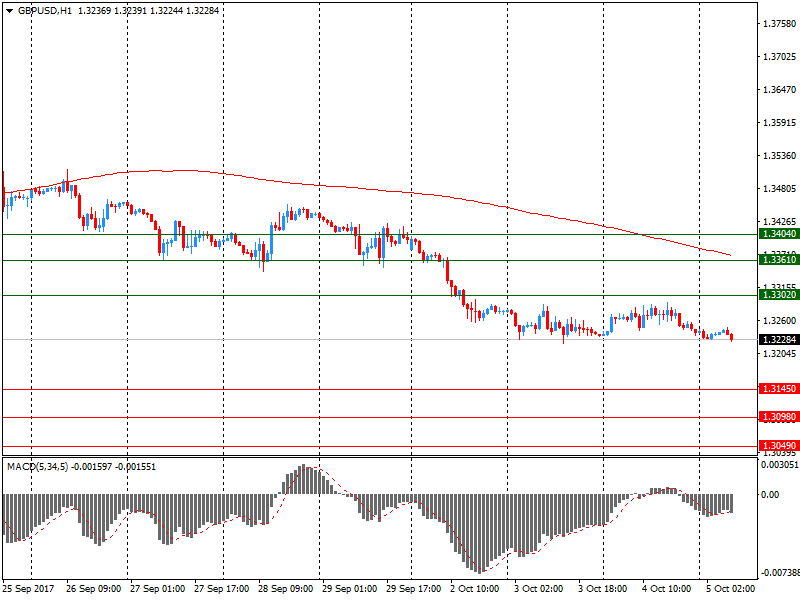Viewport: 800px width, 600px height.
Task: Click the 1.34805 price axis value
Action: tap(779, 189)
